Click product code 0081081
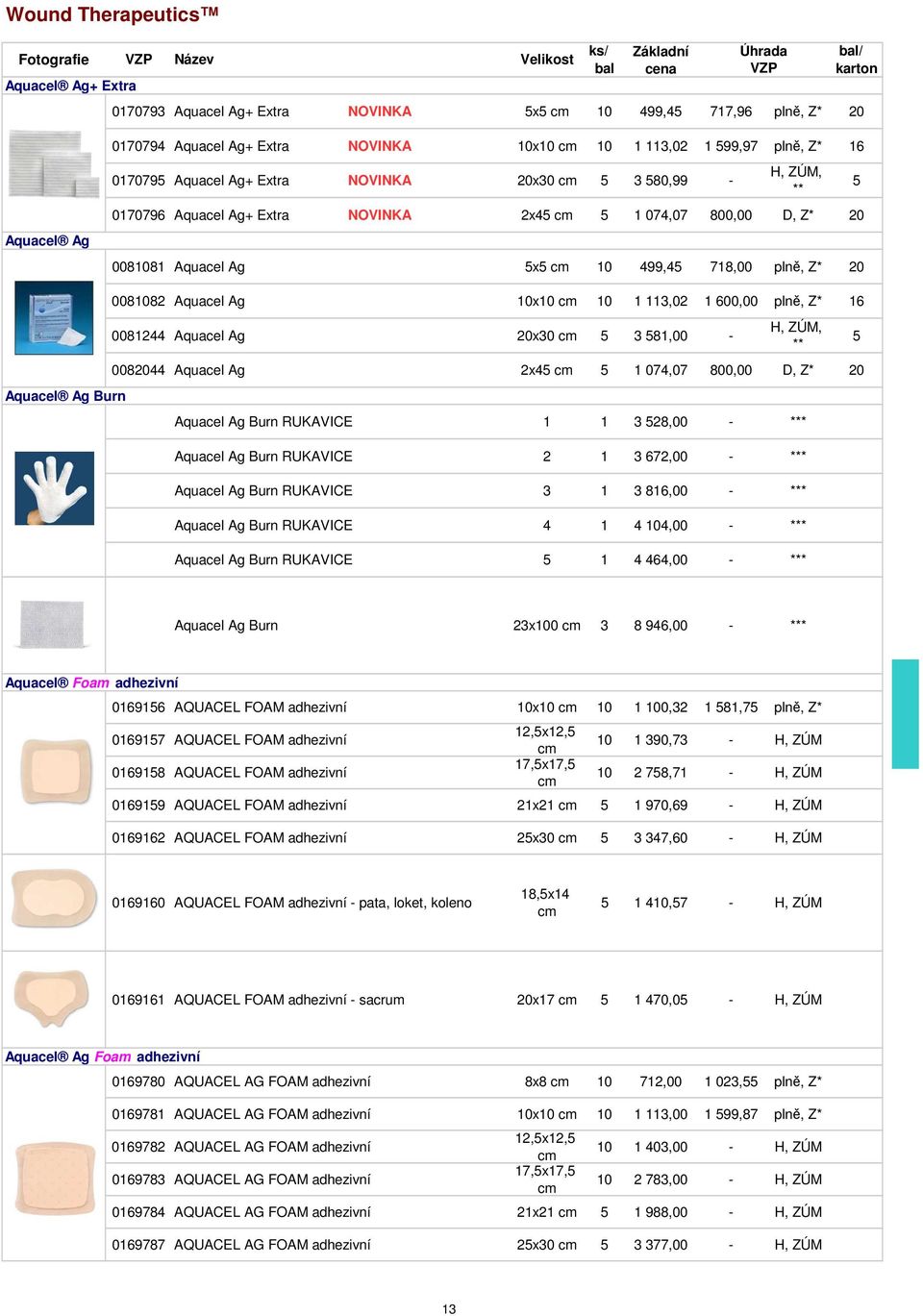The image size is (923, 1316). click(x=138, y=267)
